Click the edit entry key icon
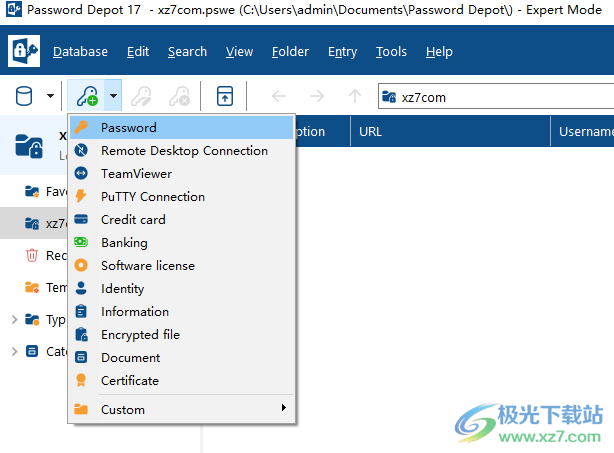614x453 pixels. pyautogui.click(x=141, y=96)
